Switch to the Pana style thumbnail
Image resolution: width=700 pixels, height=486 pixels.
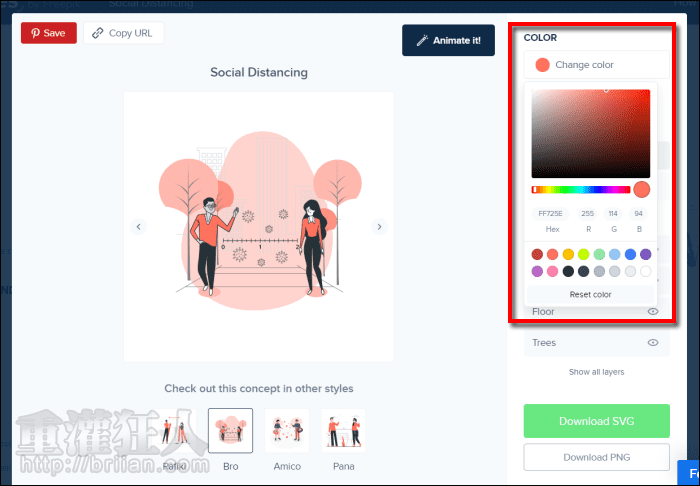pyautogui.click(x=343, y=431)
